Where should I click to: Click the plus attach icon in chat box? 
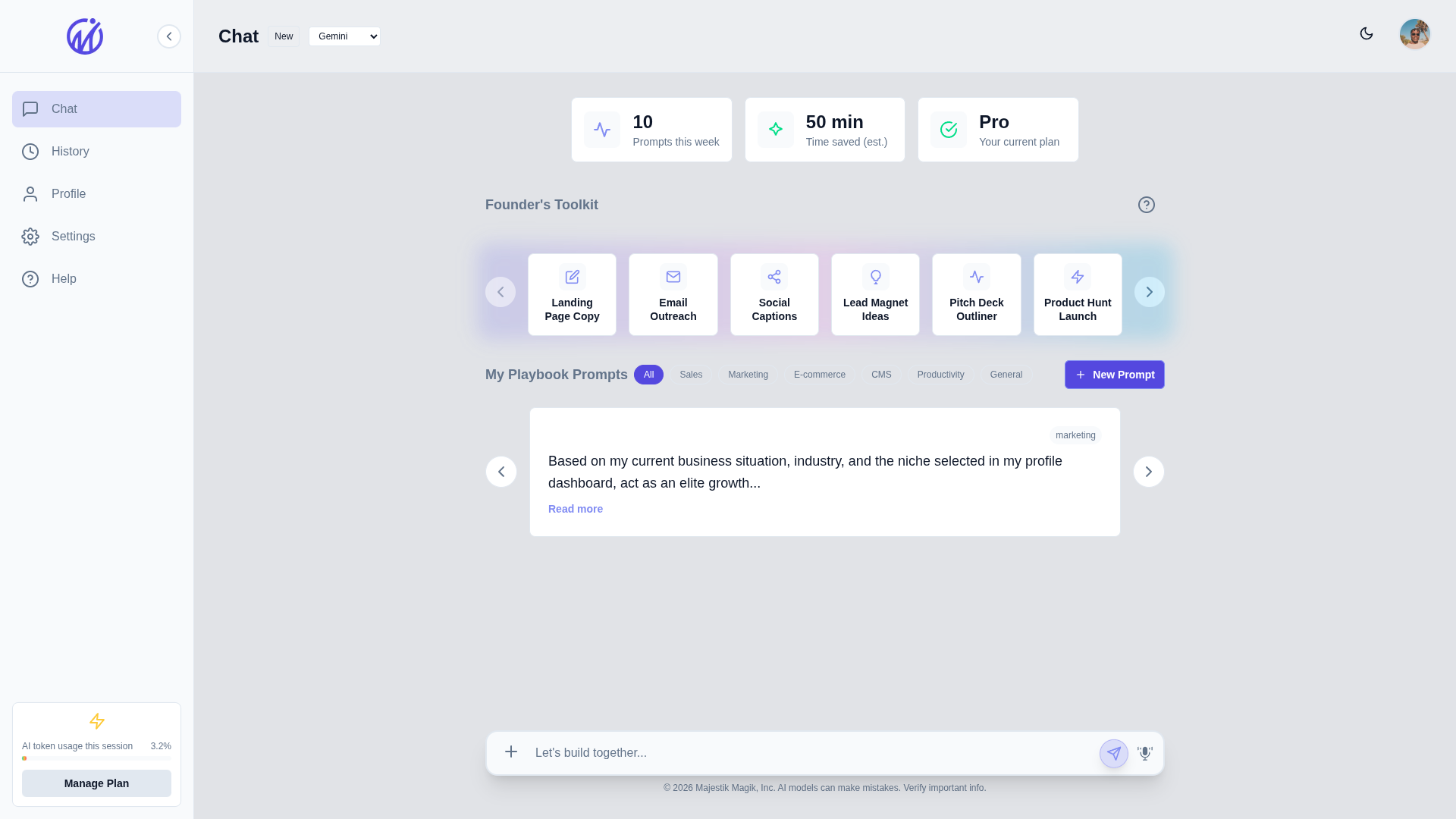click(x=511, y=752)
